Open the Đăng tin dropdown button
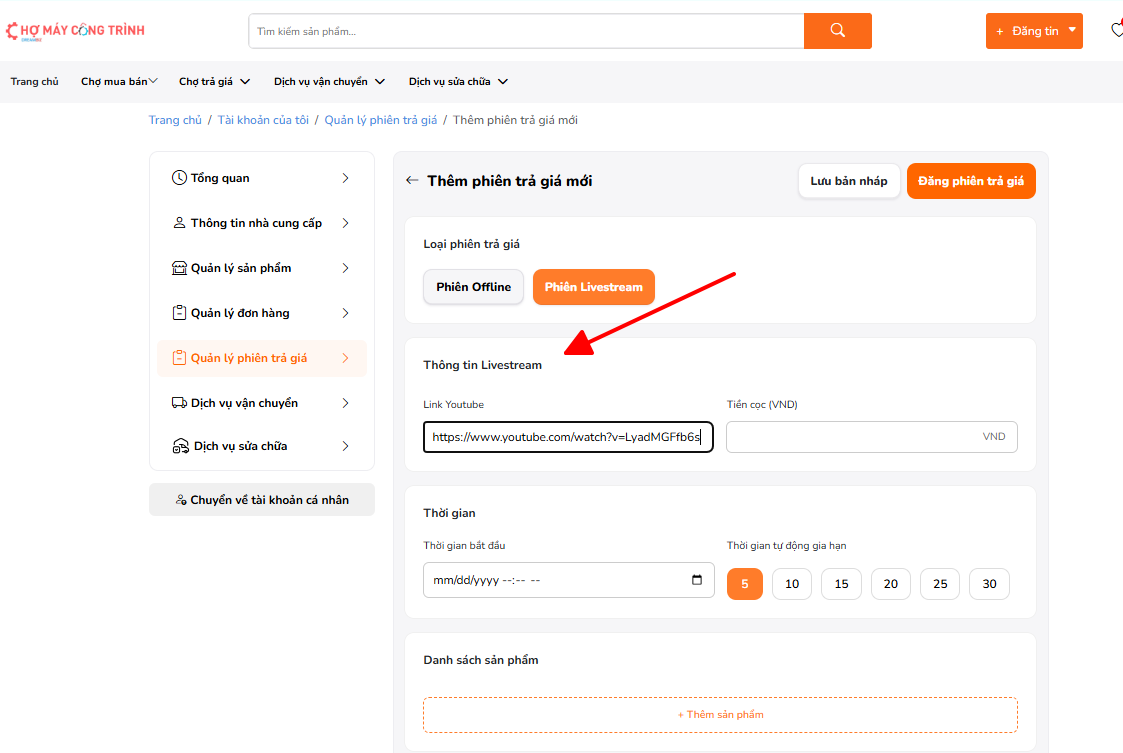This screenshot has height=753, width=1123. click(x=1034, y=31)
